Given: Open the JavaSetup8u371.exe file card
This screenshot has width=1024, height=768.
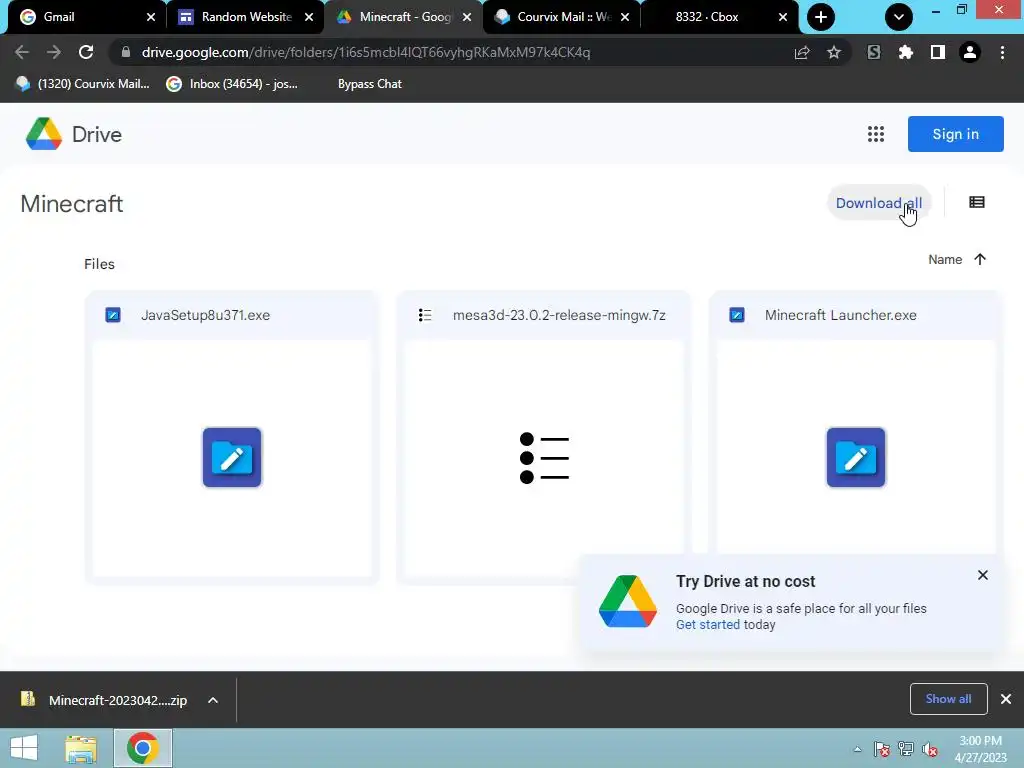Looking at the screenshot, I should point(231,437).
